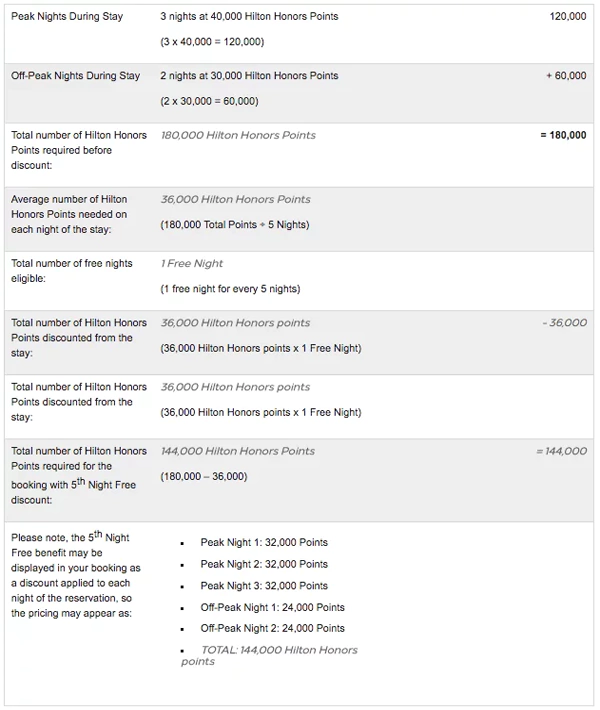Click the italic 180,000 Hilton Honors Points text
The image size is (600, 710).
(237, 135)
